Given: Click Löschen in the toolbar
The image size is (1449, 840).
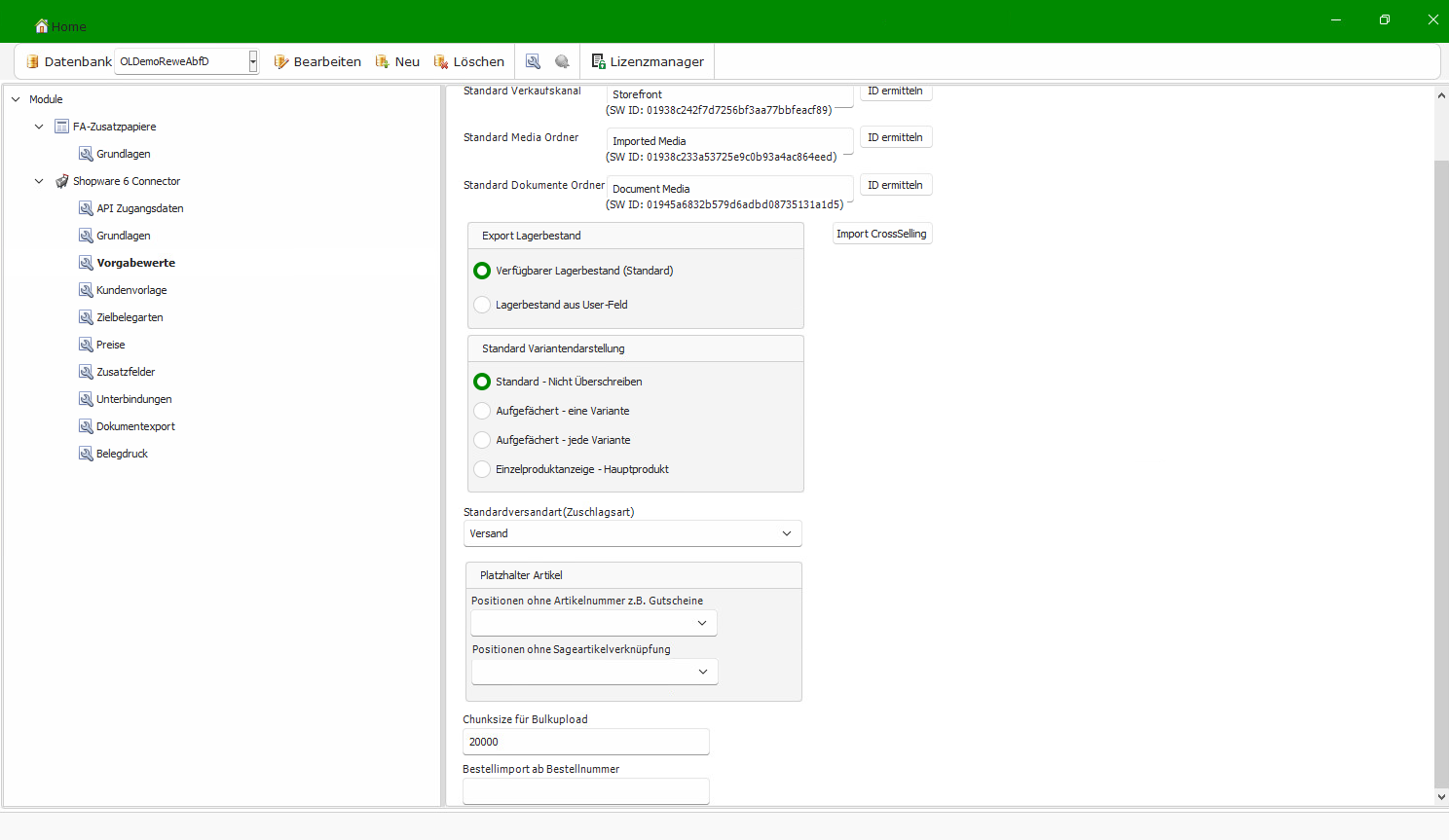Looking at the screenshot, I should click(x=469, y=61).
